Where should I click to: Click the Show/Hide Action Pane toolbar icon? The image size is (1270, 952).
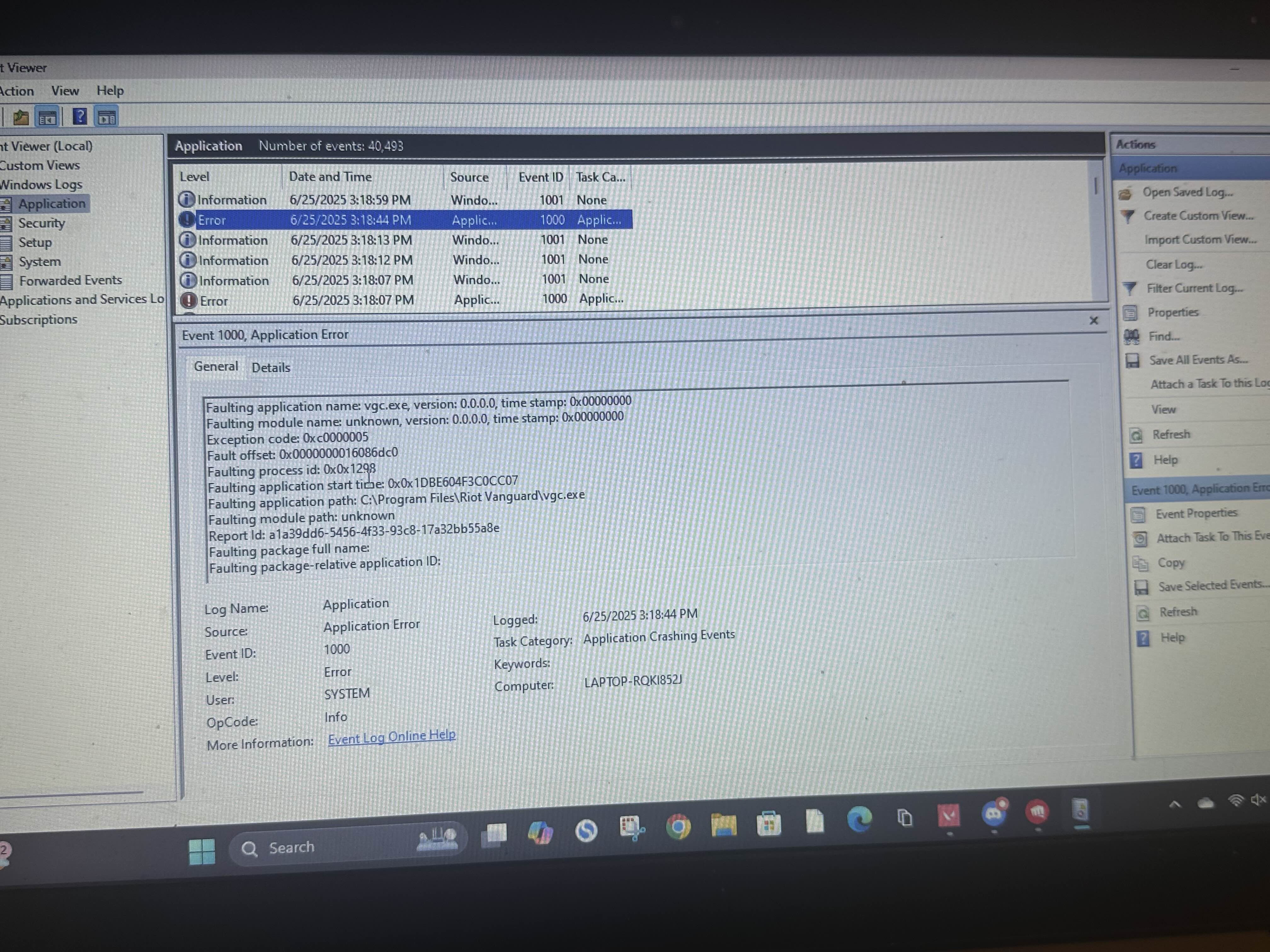point(107,118)
